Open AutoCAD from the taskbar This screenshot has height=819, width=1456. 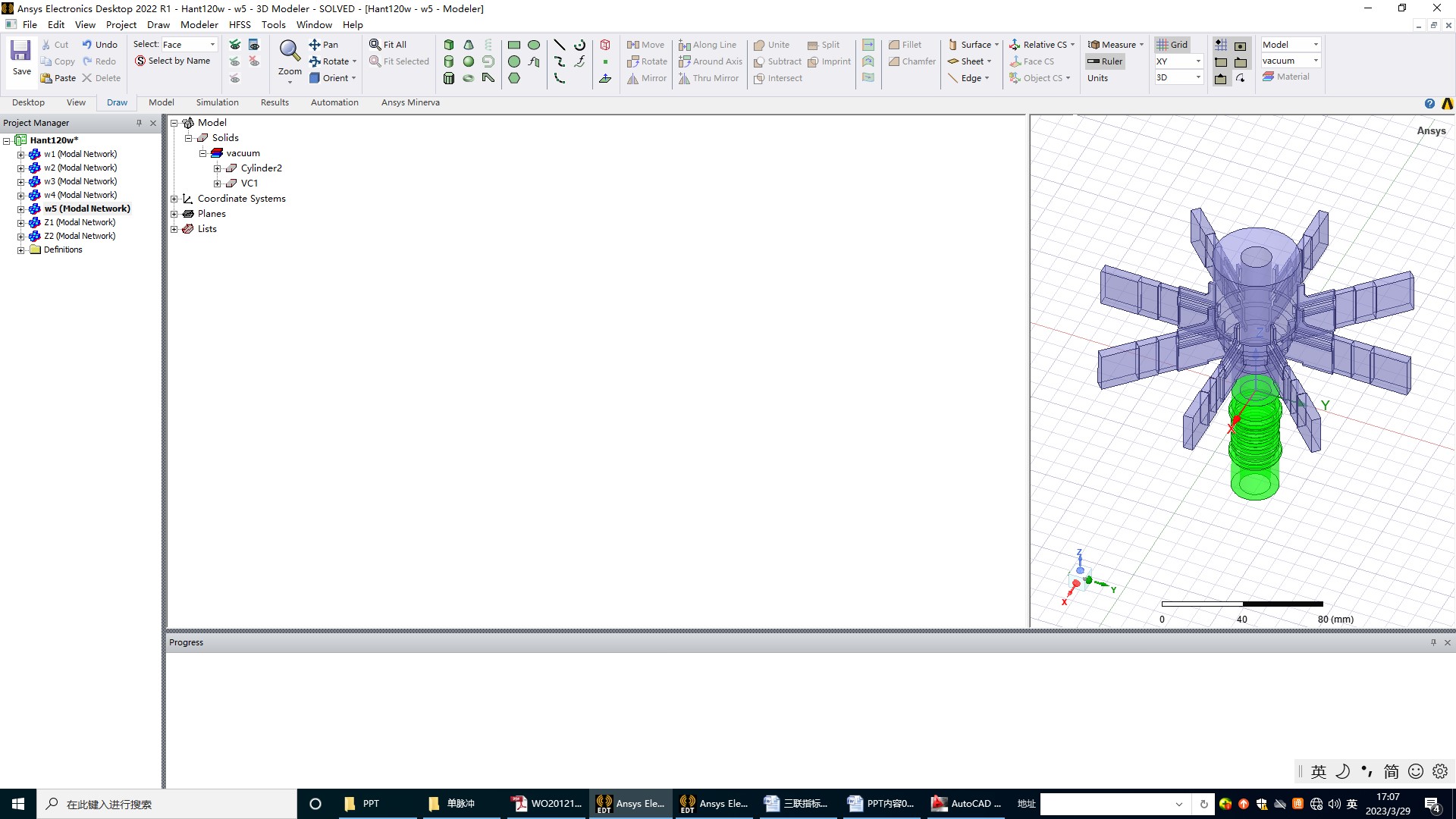967,804
